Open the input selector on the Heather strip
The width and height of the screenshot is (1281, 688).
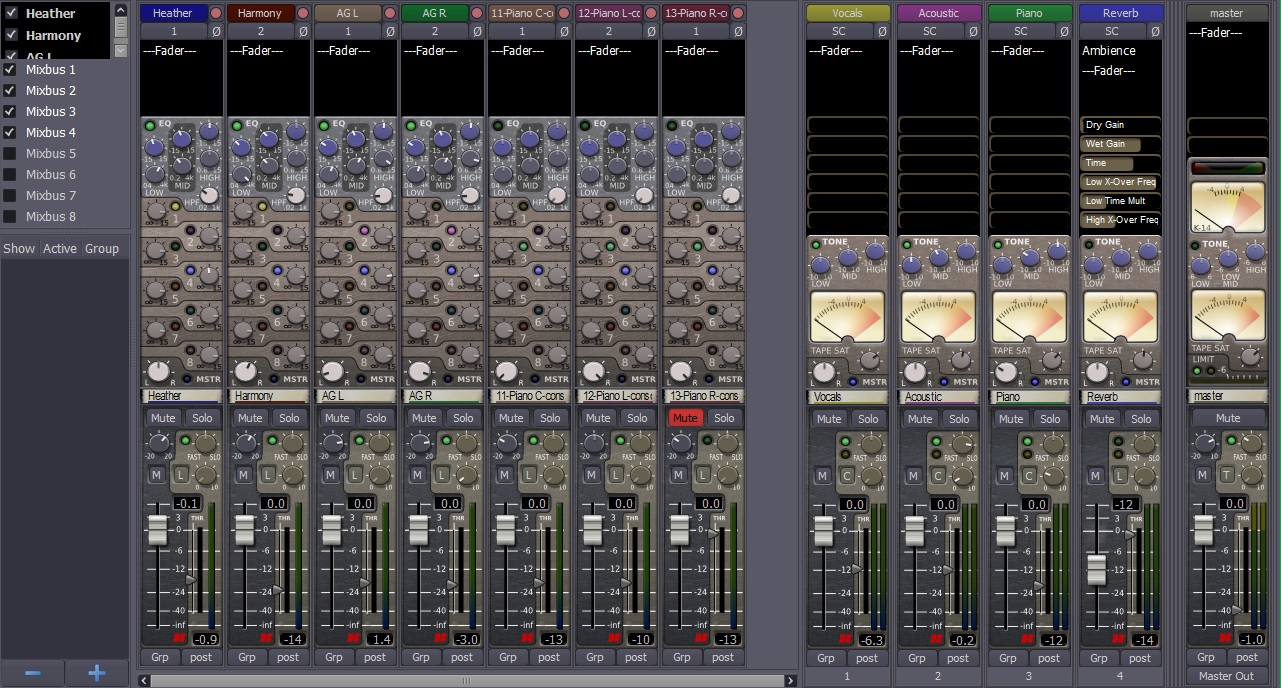click(x=175, y=31)
